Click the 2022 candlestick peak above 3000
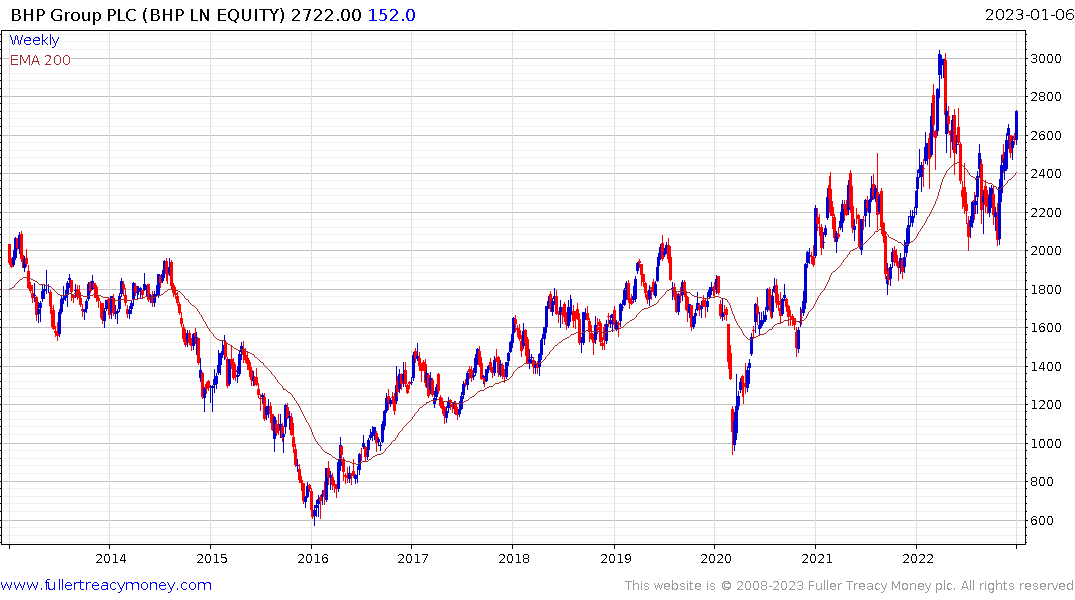Viewport: 1075px width, 600px height. click(939, 60)
